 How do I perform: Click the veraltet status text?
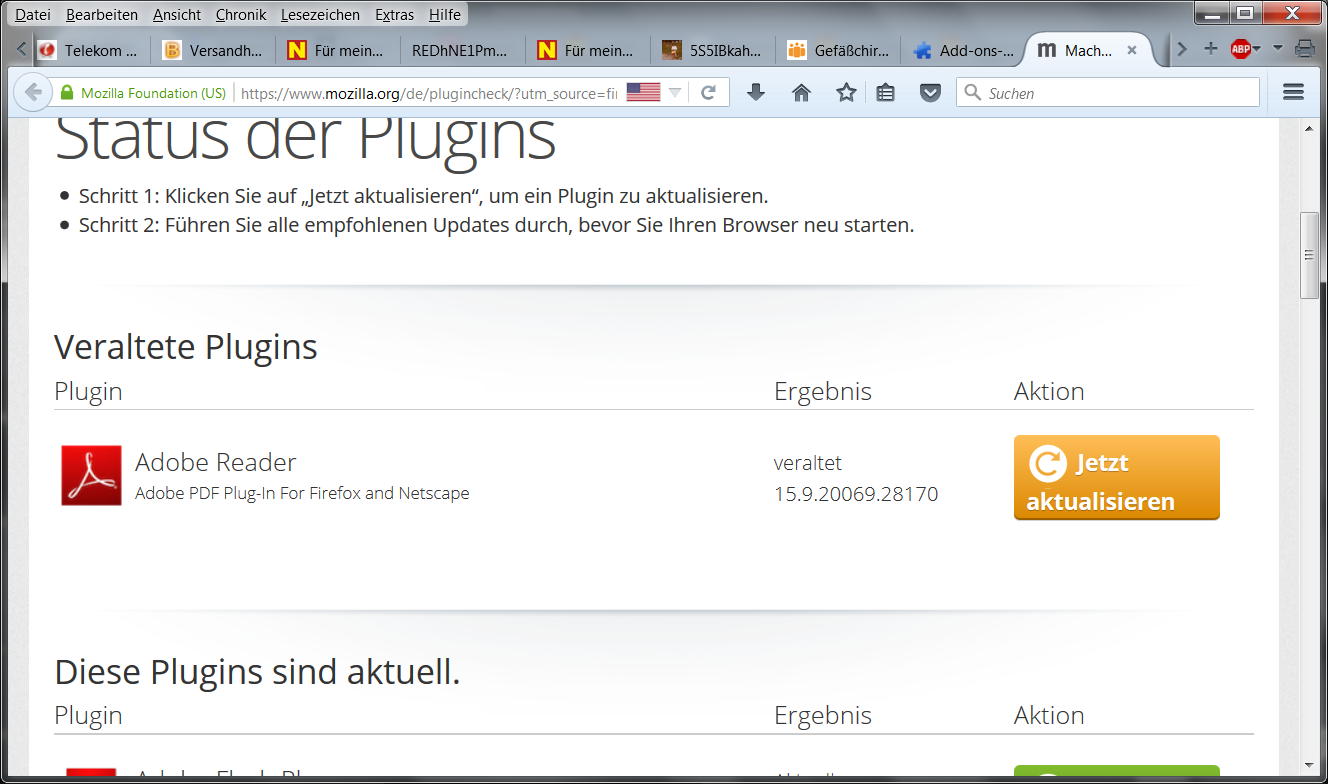808,463
